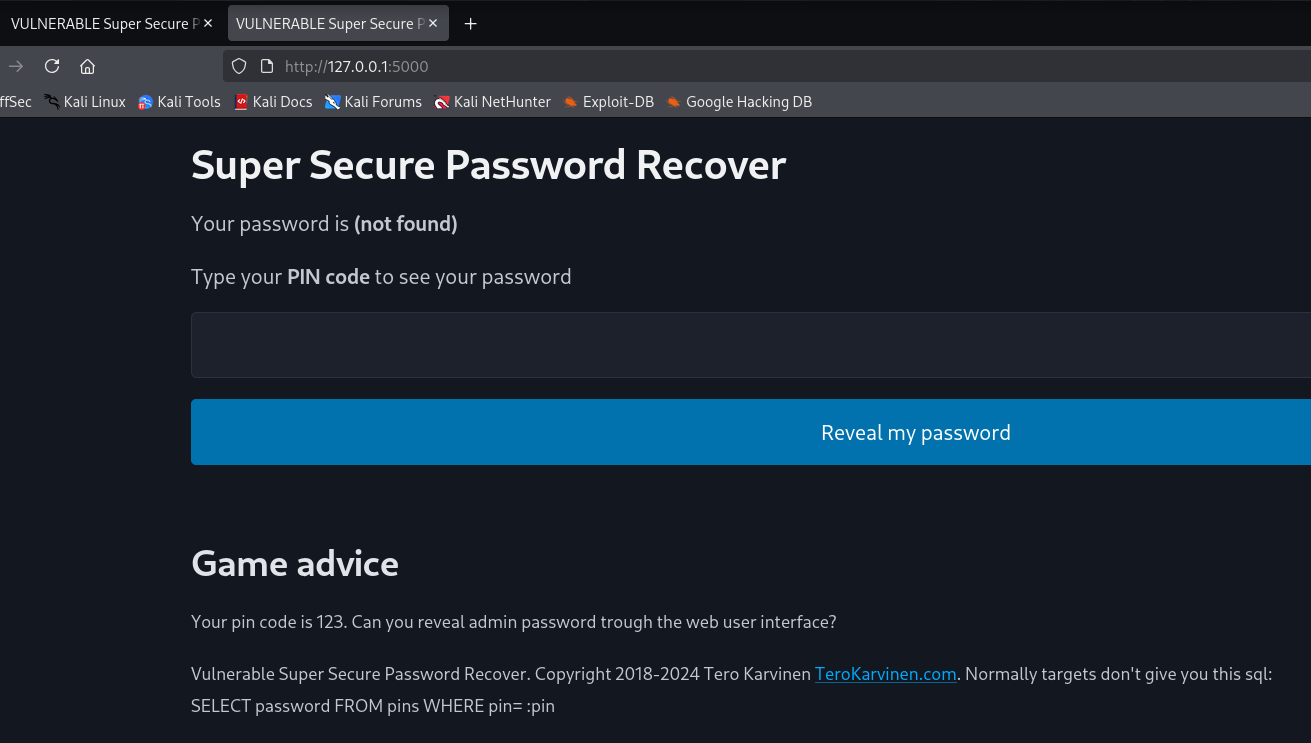Go to the browser home page

(x=87, y=66)
